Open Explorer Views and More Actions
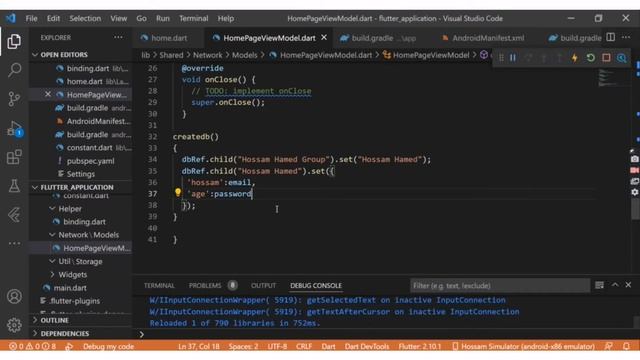640x360 pixels. tap(118, 37)
